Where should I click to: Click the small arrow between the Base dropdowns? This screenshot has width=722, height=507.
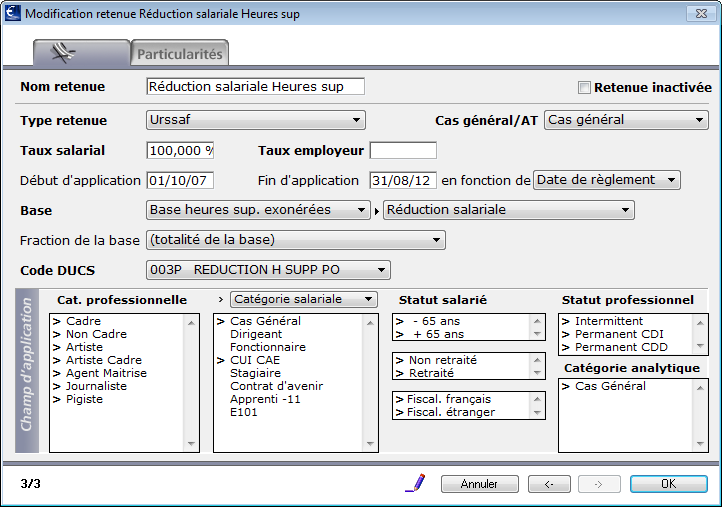[377, 211]
